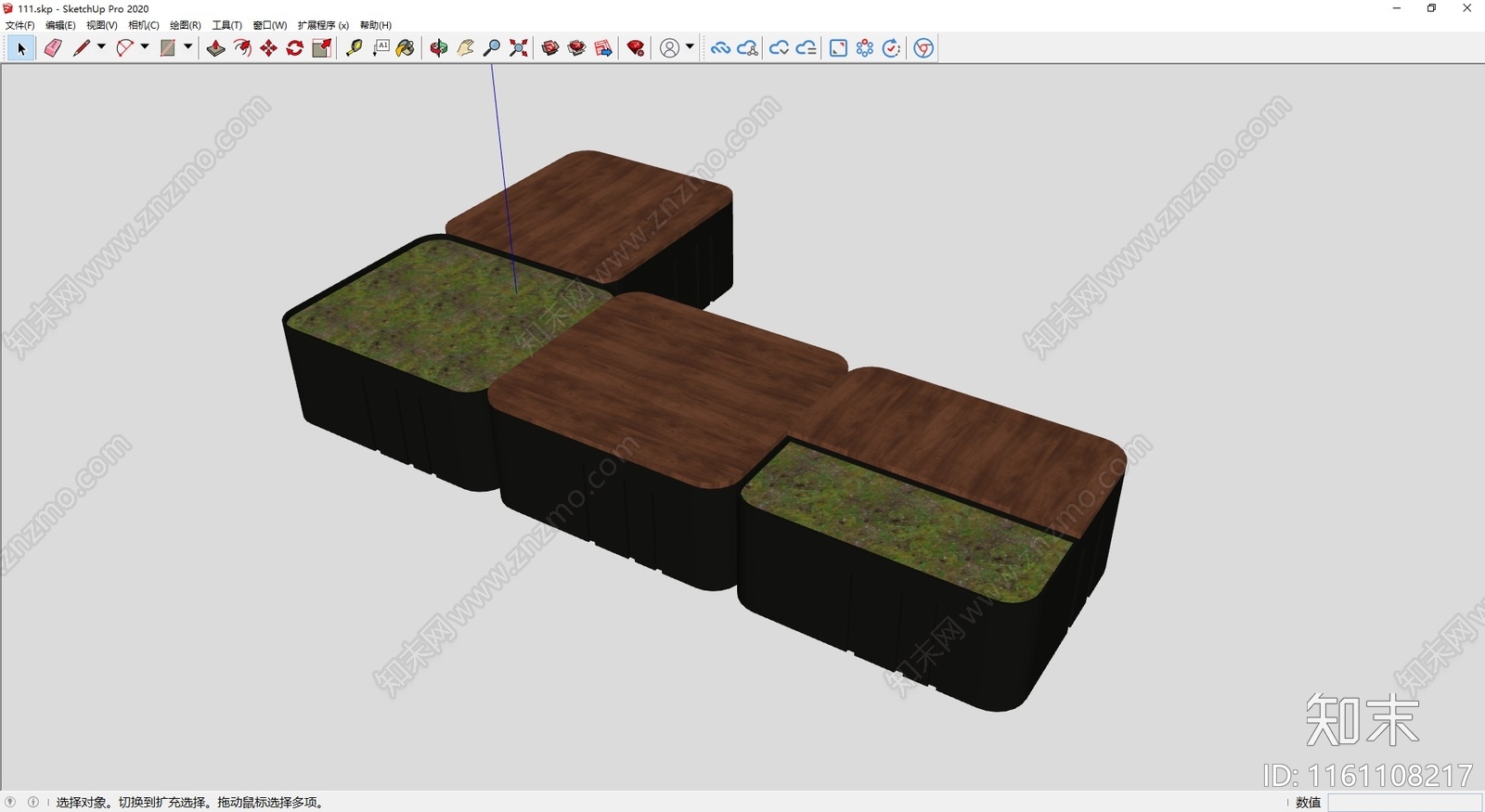Open the 窗口(W) menu
This screenshot has width=1485, height=812.
pos(270,25)
